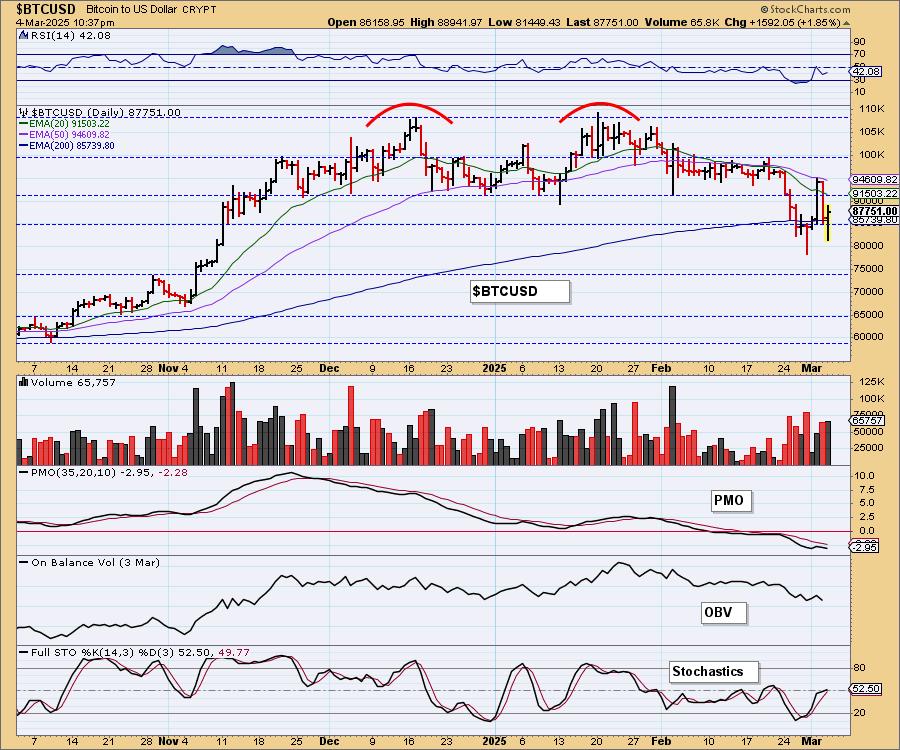Click the 65757 volume tag on right axis
Viewport: 900px width, 750px height.
pos(867,421)
